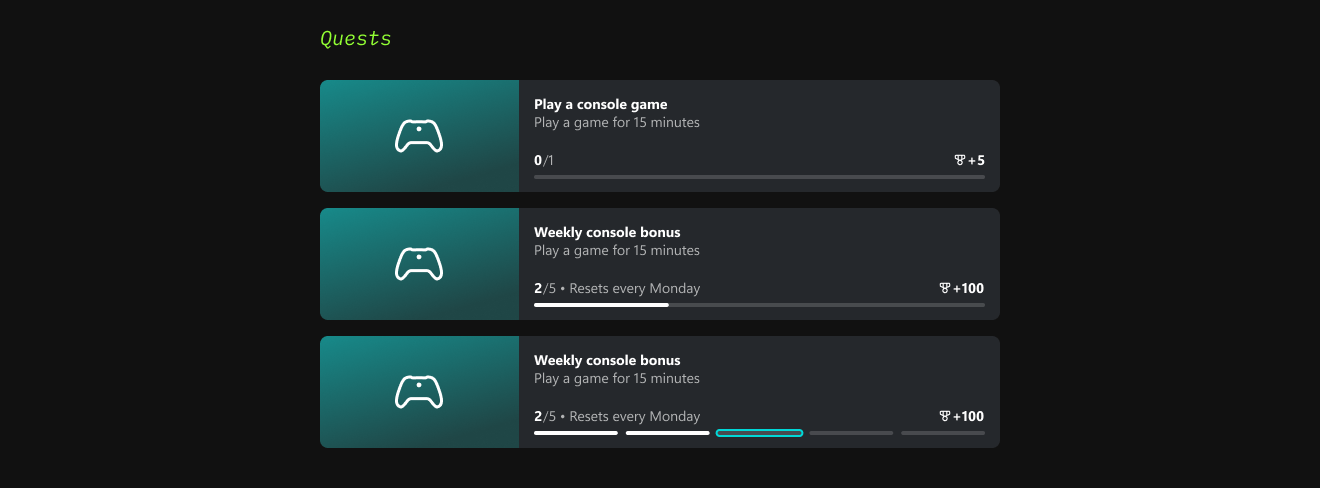This screenshot has height=488, width=1320.
Task: Open Weekly console bonus title on bottom card
Action: coord(607,360)
